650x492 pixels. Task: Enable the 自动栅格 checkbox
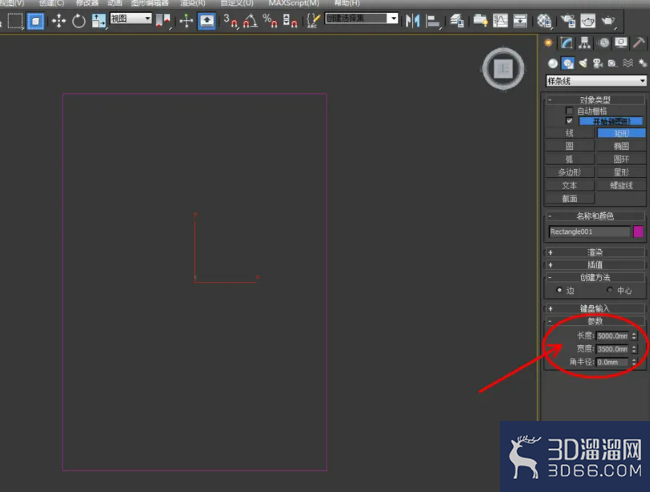[x=569, y=111]
